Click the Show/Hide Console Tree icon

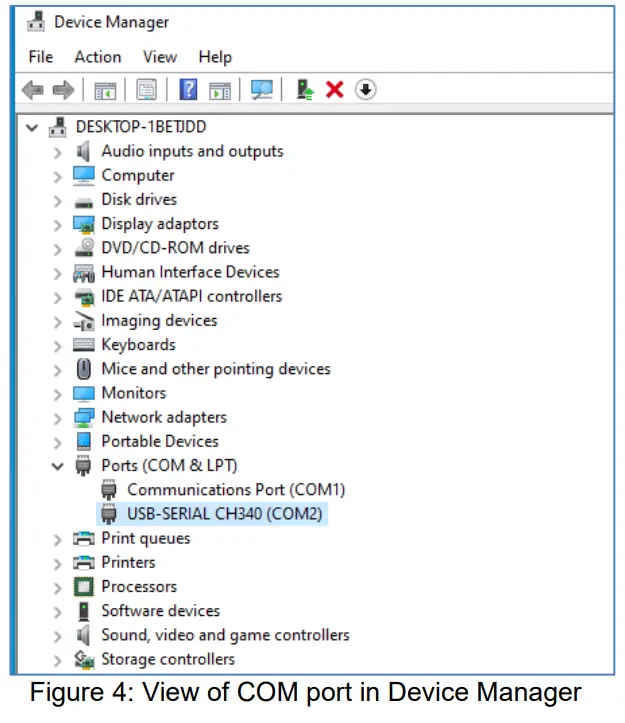click(105, 90)
